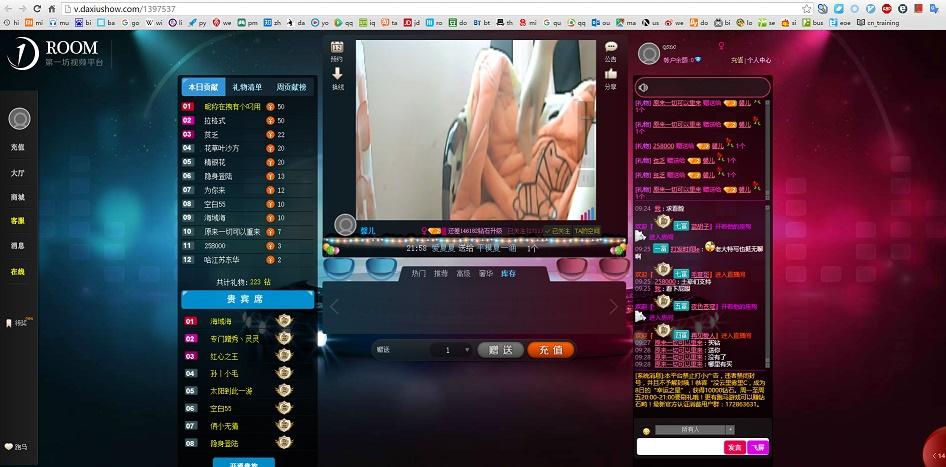Click the host avatar below the video
This screenshot has height=467, width=946.
pyautogui.click(x=345, y=224)
